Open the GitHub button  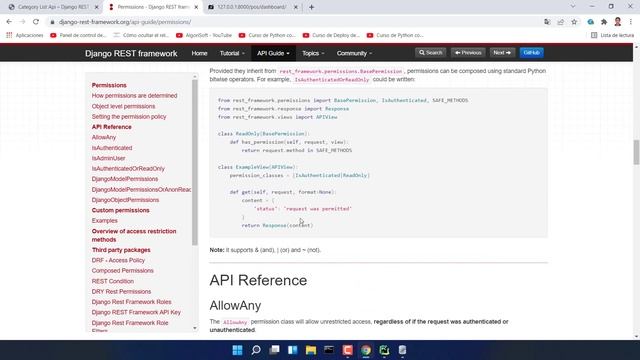pos(531,53)
